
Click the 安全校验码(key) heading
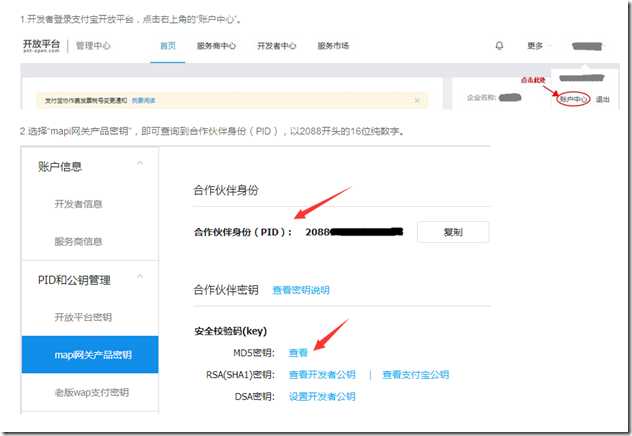(231, 331)
